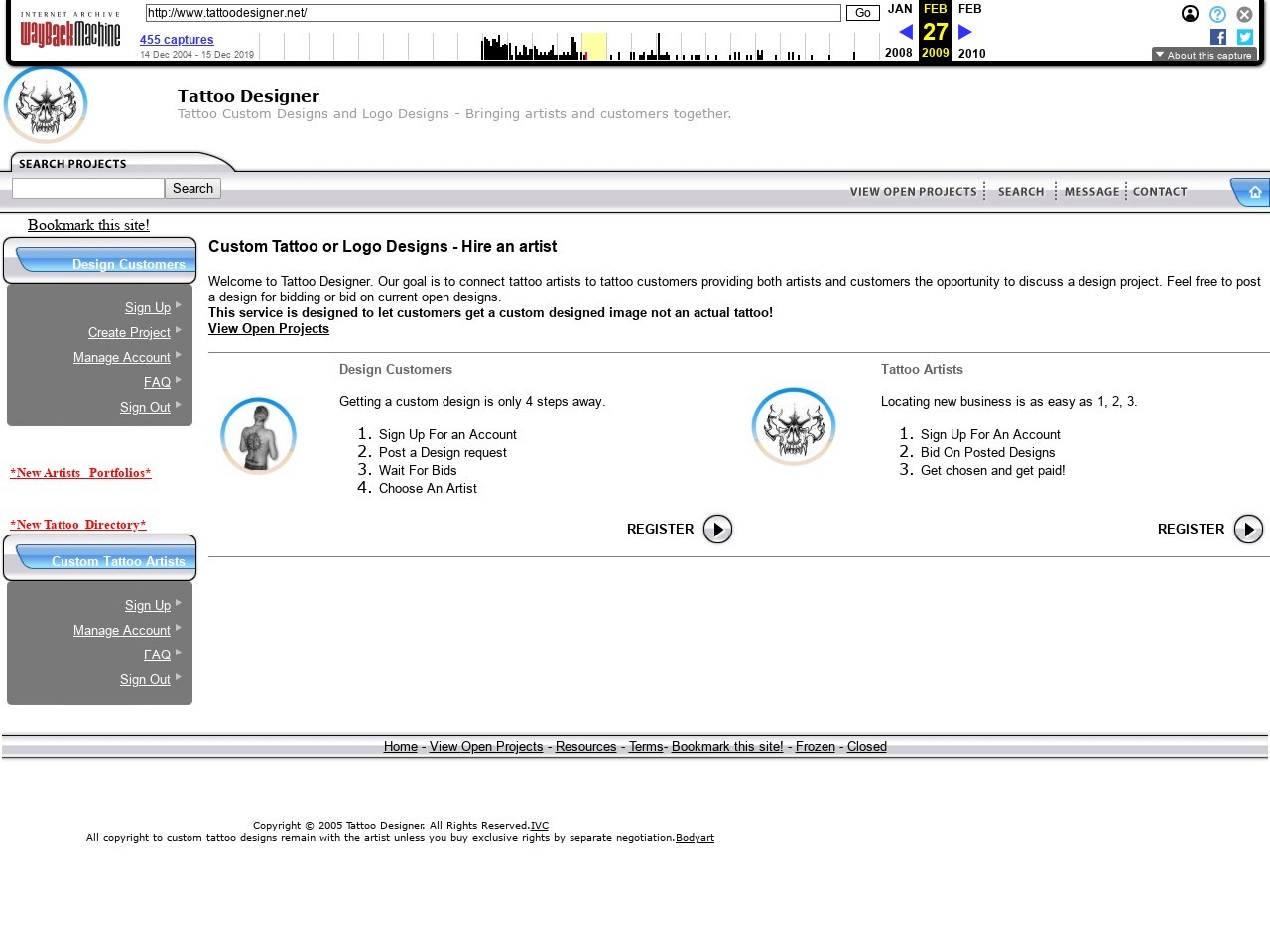Viewport: 1270px width, 952px height.
Task: Click the Wayback Machine logo
Action: 69,32
